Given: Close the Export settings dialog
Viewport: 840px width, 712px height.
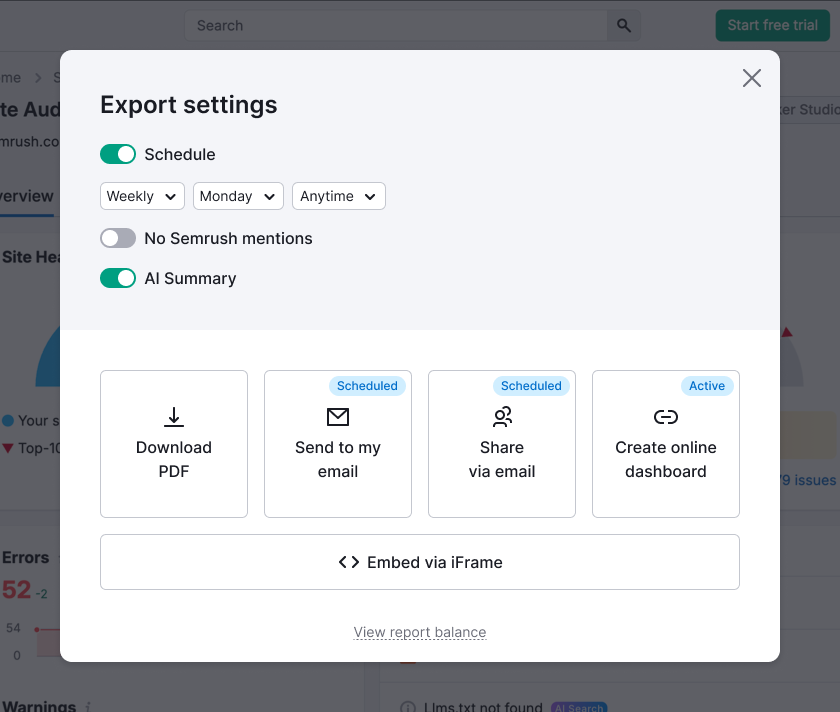Looking at the screenshot, I should click(752, 78).
